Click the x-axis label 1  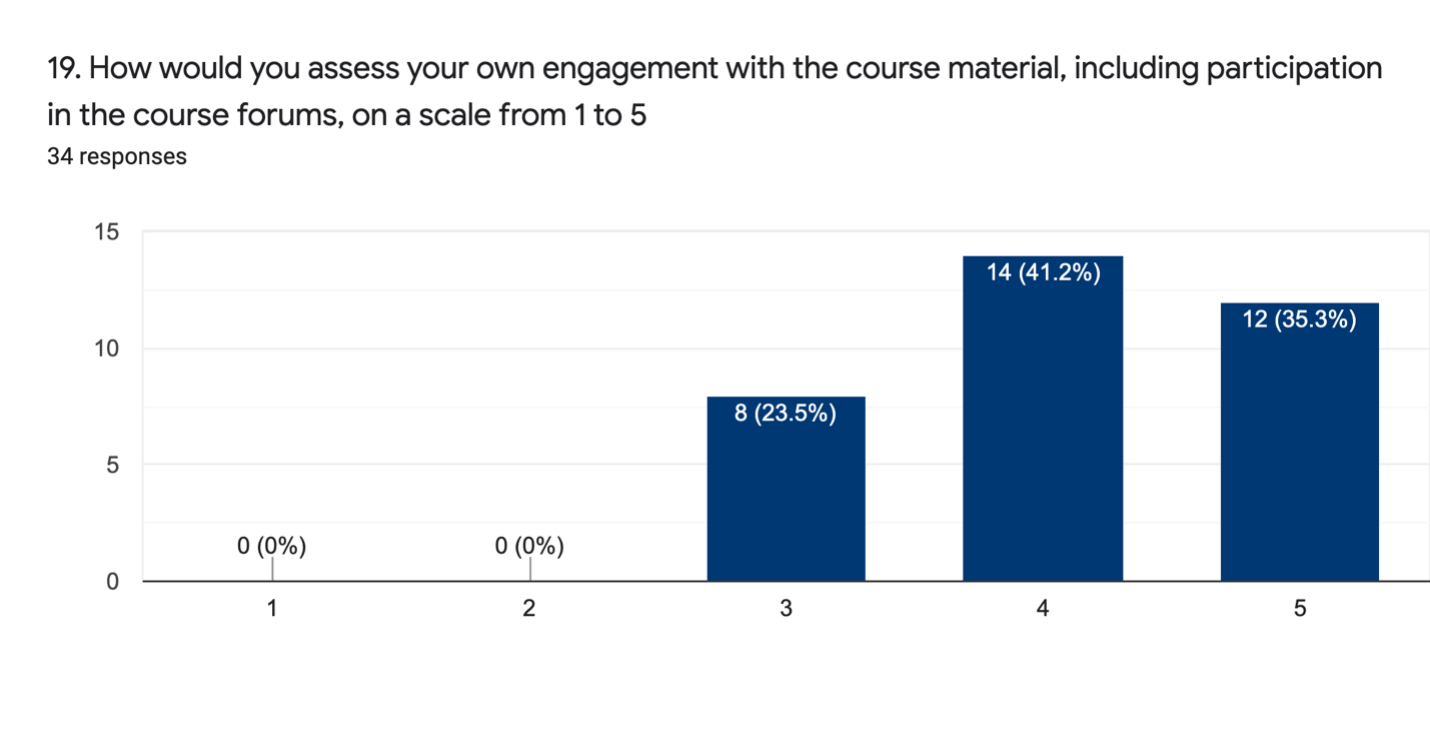pyautogui.click(x=272, y=609)
